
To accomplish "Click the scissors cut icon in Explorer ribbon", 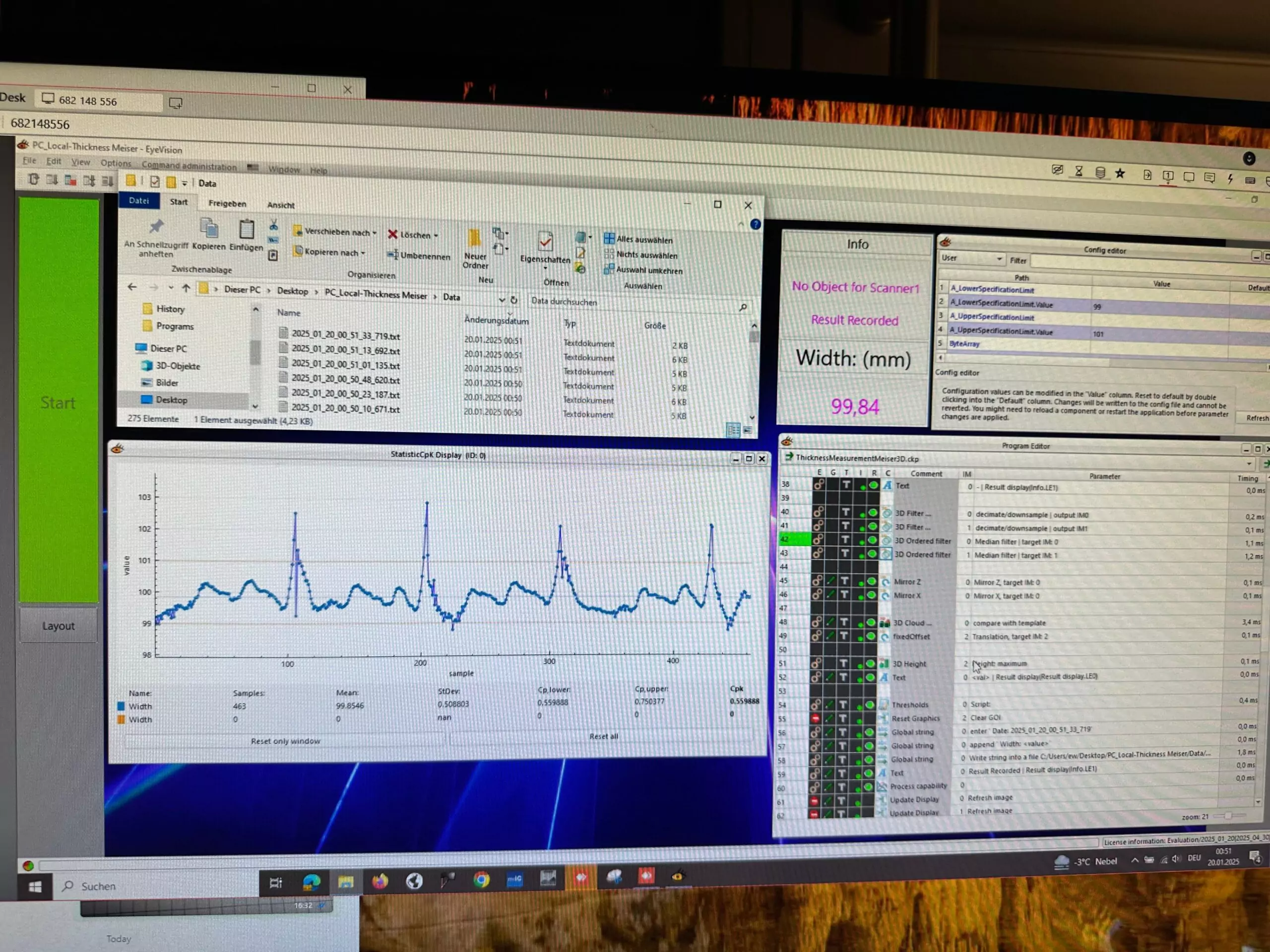I will 274,225.
